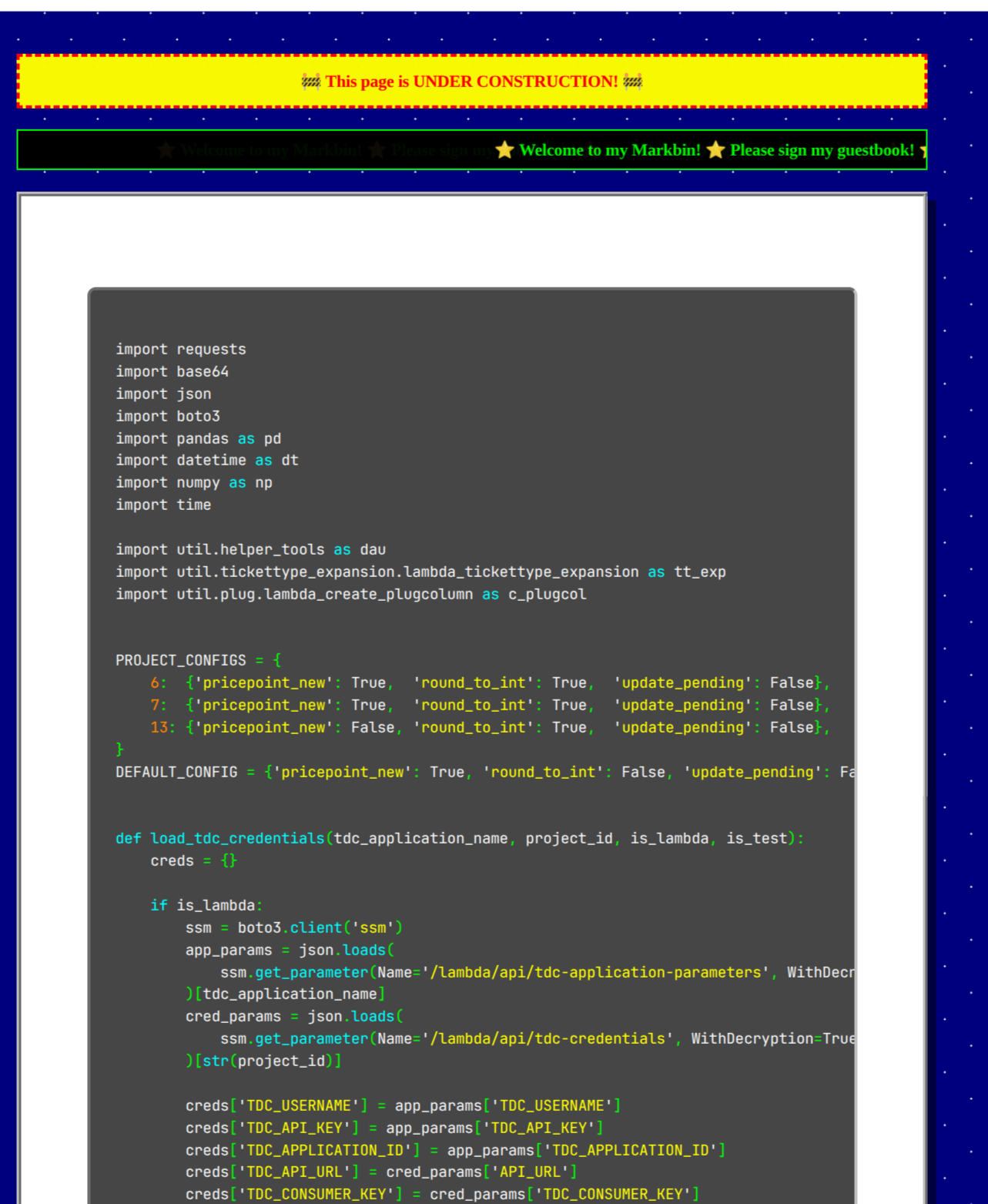
Task: Click the "import base64" code line
Action: [172, 371]
